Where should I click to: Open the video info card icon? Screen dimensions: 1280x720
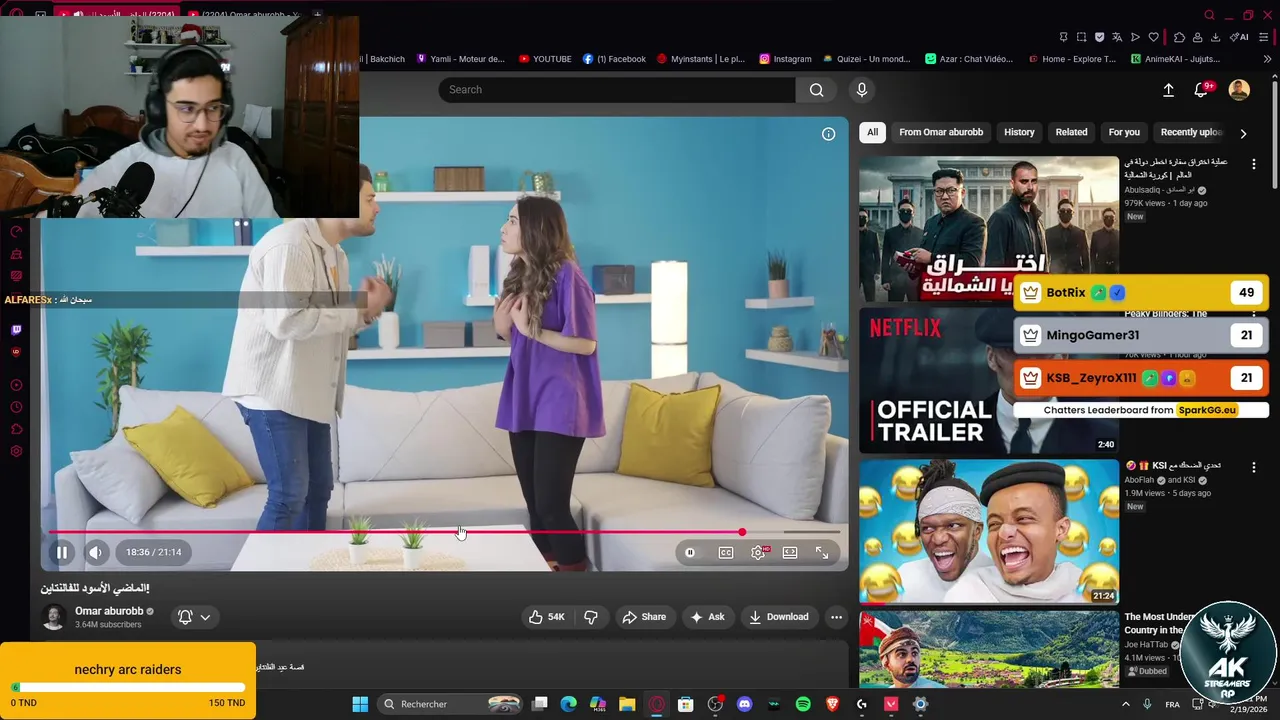(x=828, y=134)
